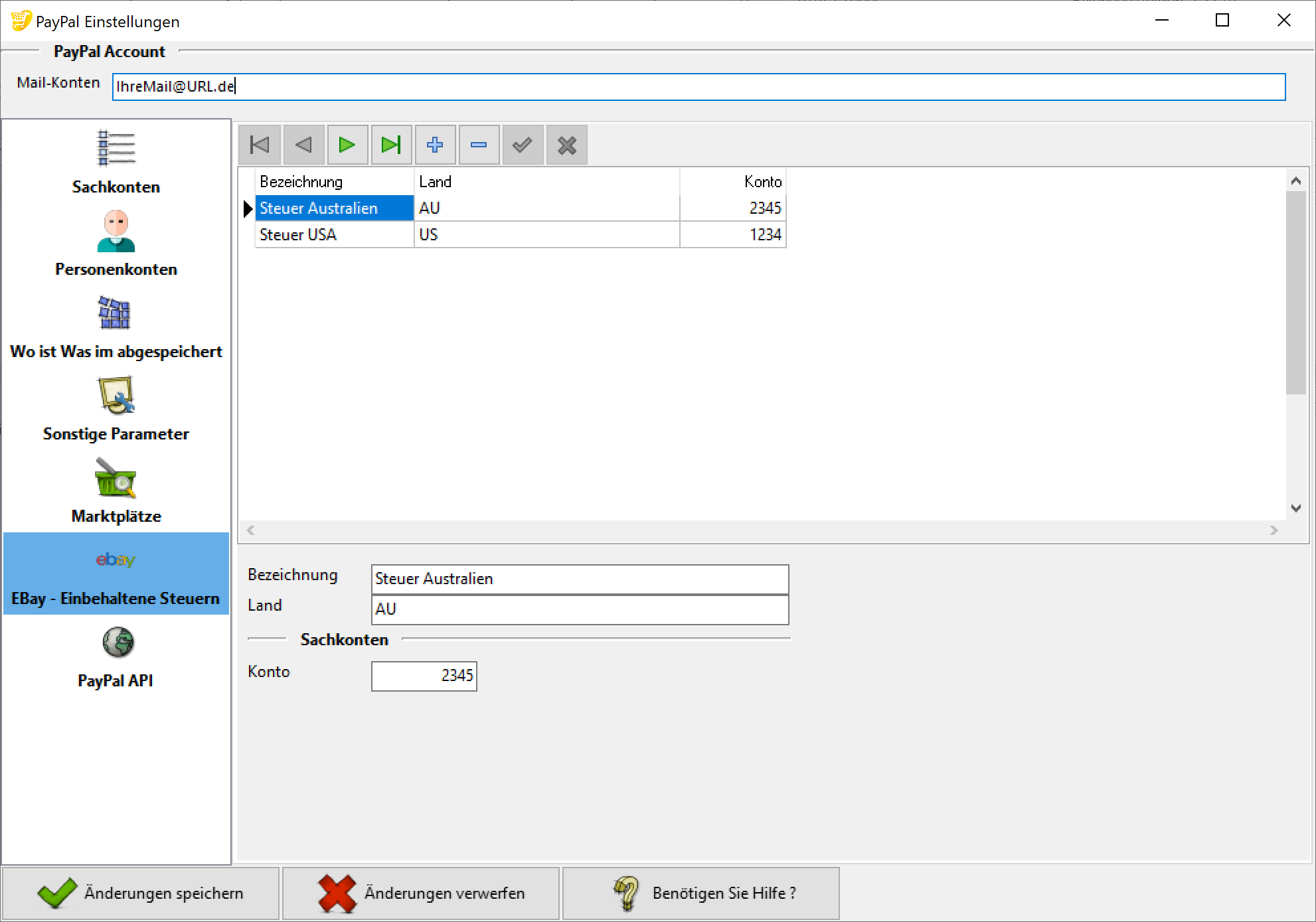The width and height of the screenshot is (1316, 922).
Task: Open Benötigen Sie Hilfe help
Action: pyautogui.click(x=701, y=893)
